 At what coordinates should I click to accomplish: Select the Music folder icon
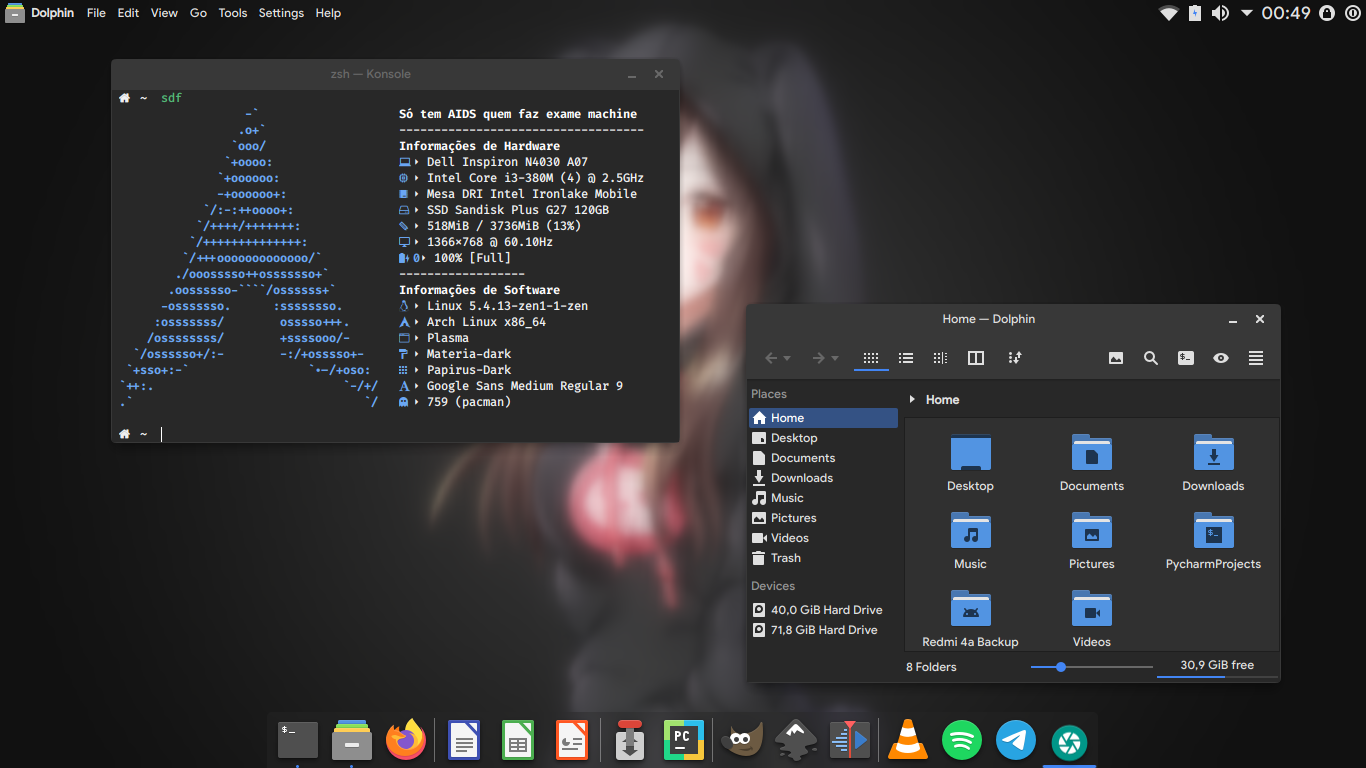pos(970,531)
